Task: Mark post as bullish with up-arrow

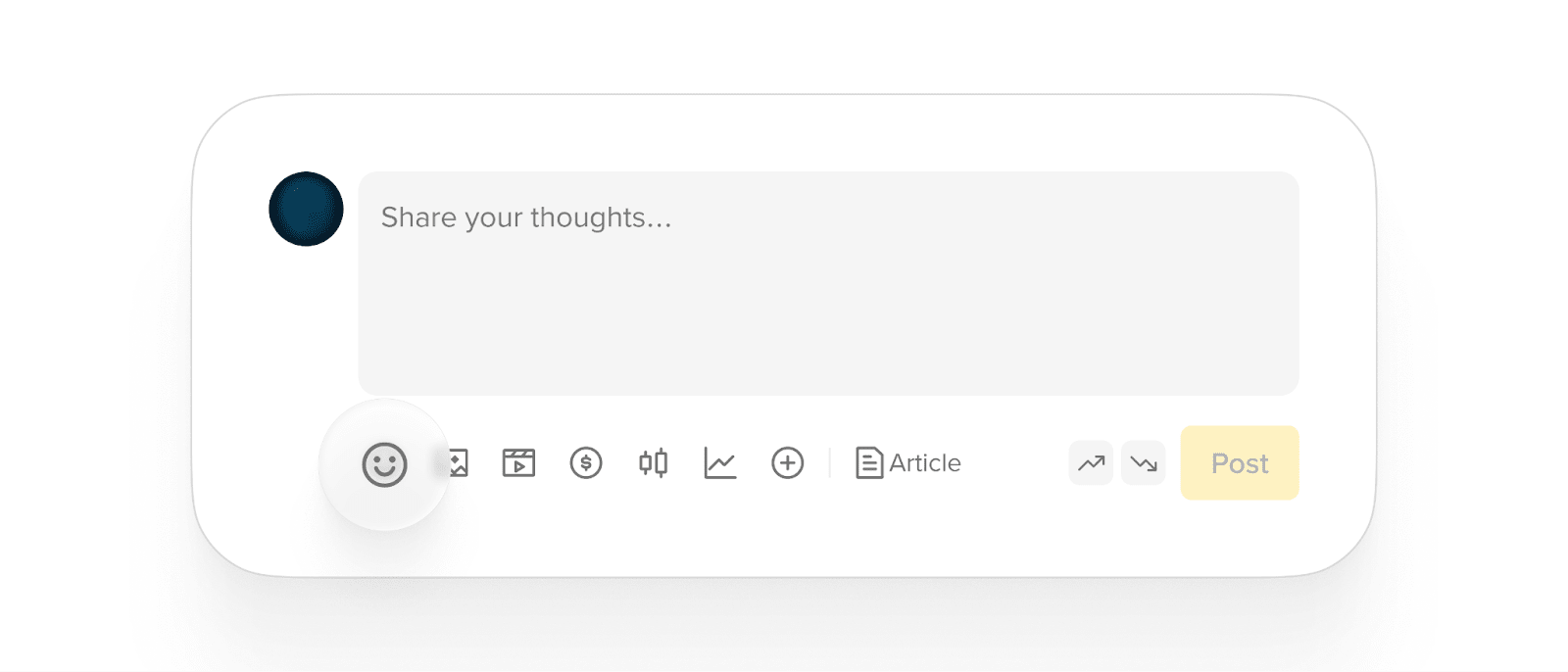Action: (1091, 462)
